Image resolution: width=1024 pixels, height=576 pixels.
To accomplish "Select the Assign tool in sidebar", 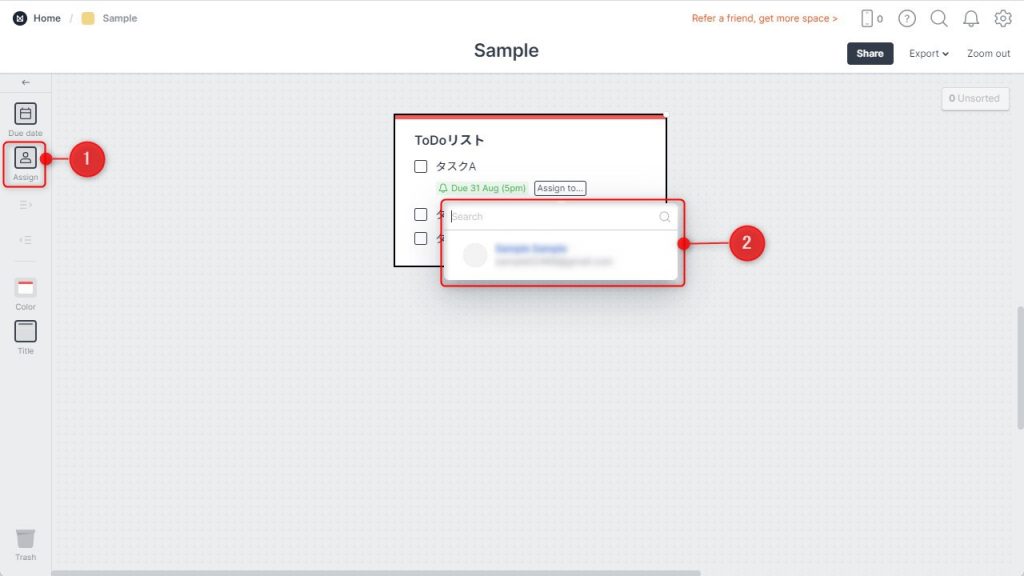I will (25, 163).
